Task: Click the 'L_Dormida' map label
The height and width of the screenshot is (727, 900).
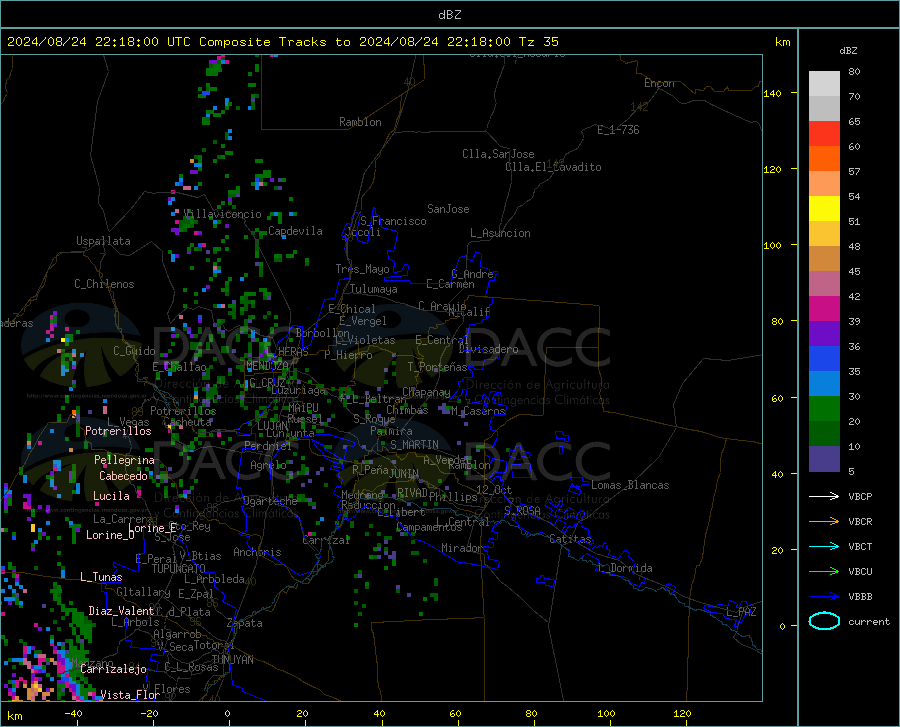Action: pos(624,568)
